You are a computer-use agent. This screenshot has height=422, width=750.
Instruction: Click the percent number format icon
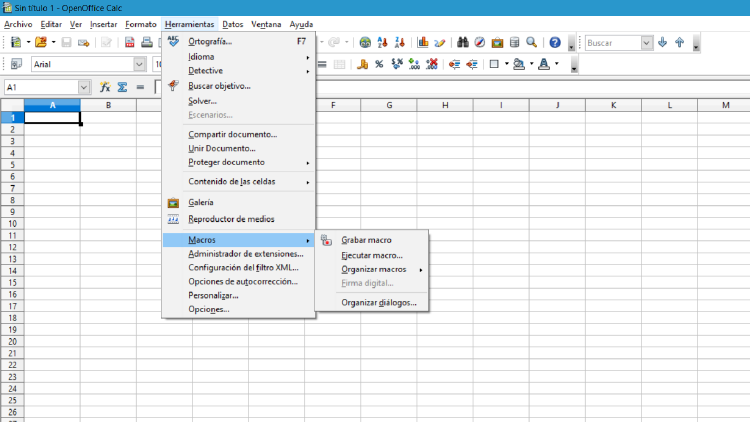click(379, 64)
